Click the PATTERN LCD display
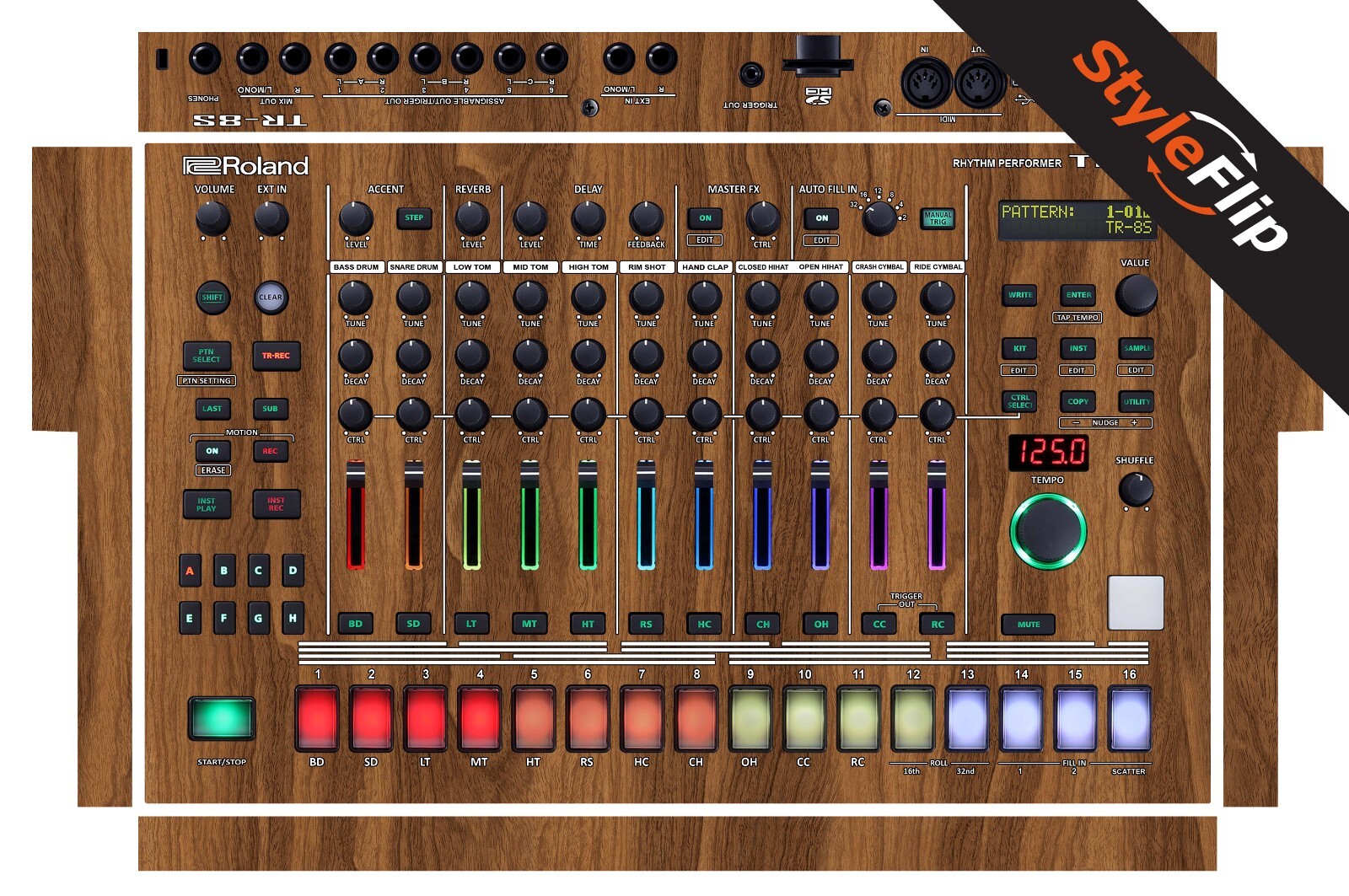Viewport: 1349px width, 896px height. [x=1077, y=220]
